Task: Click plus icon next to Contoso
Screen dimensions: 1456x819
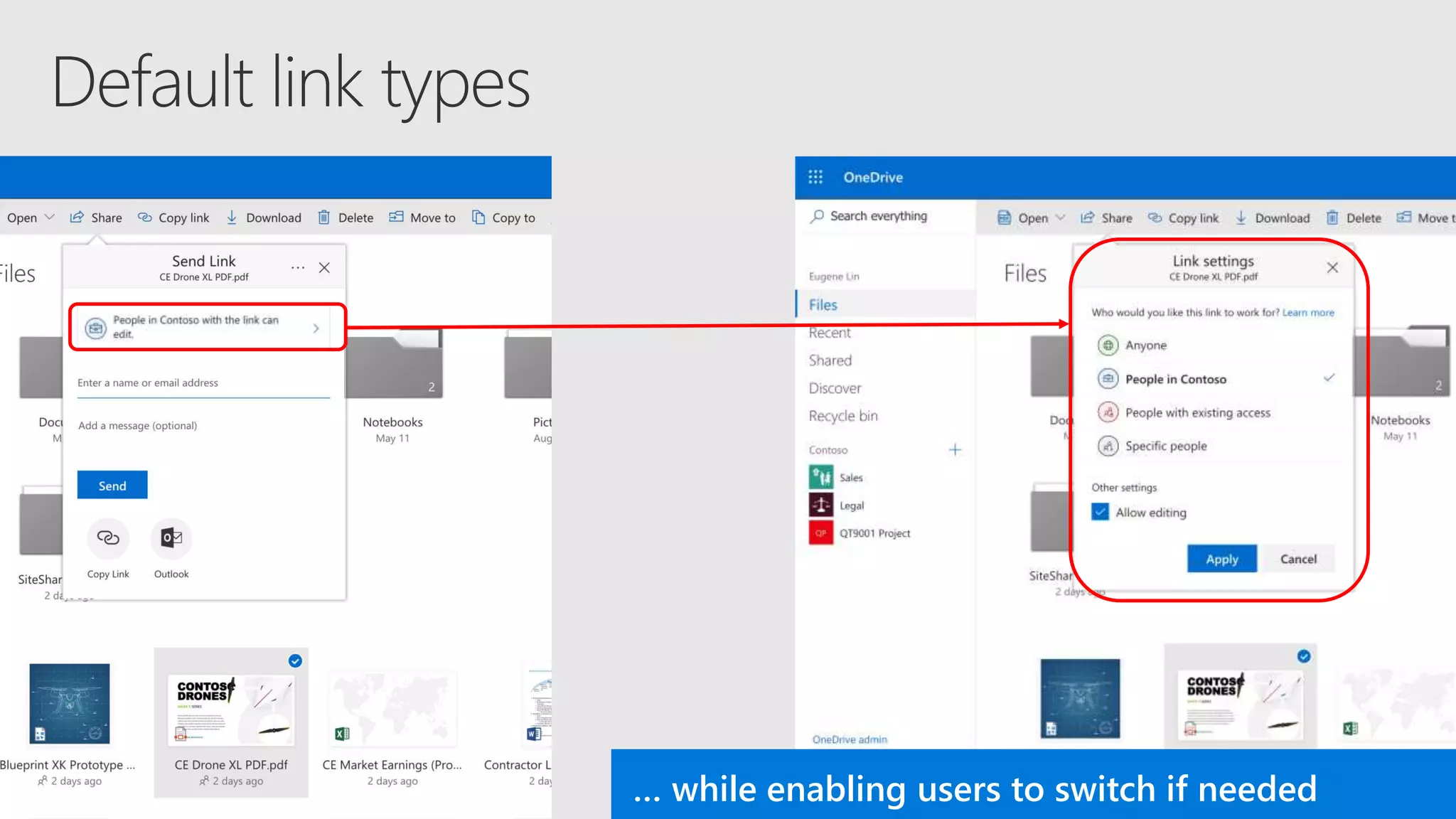Action: click(x=955, y=449)
